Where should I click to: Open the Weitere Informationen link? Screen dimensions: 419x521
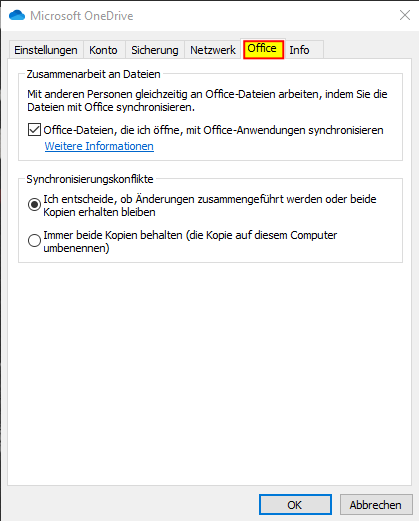tap(99, 146)
